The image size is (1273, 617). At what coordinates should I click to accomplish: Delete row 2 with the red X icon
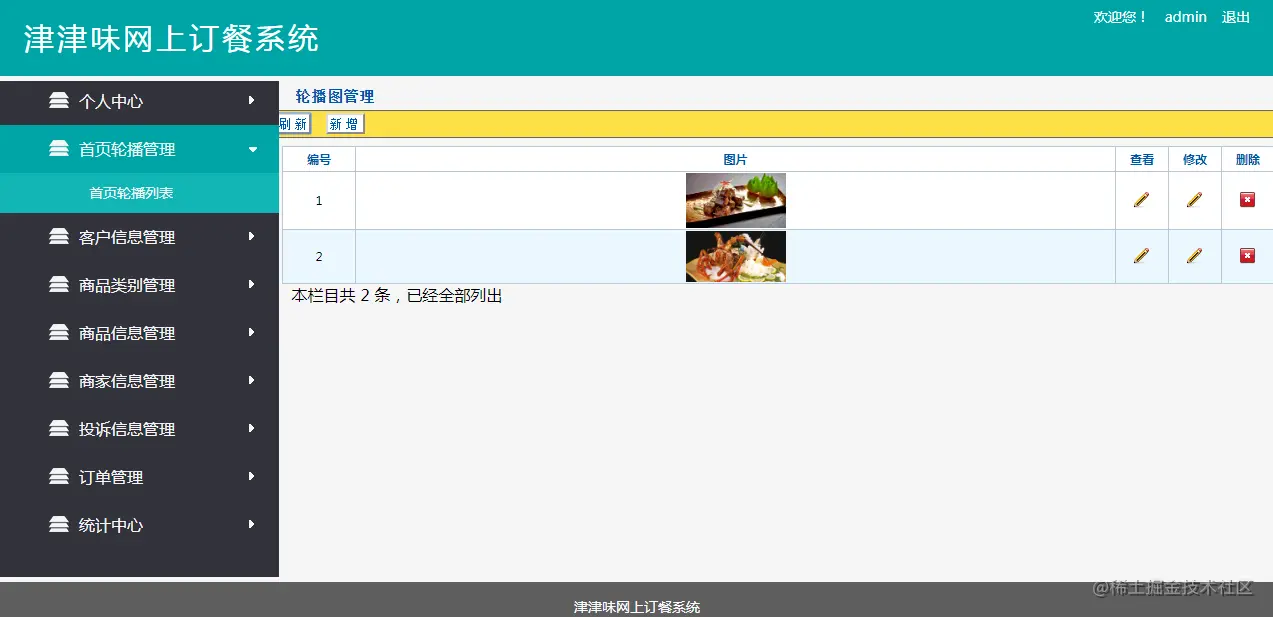point(1247,256)
